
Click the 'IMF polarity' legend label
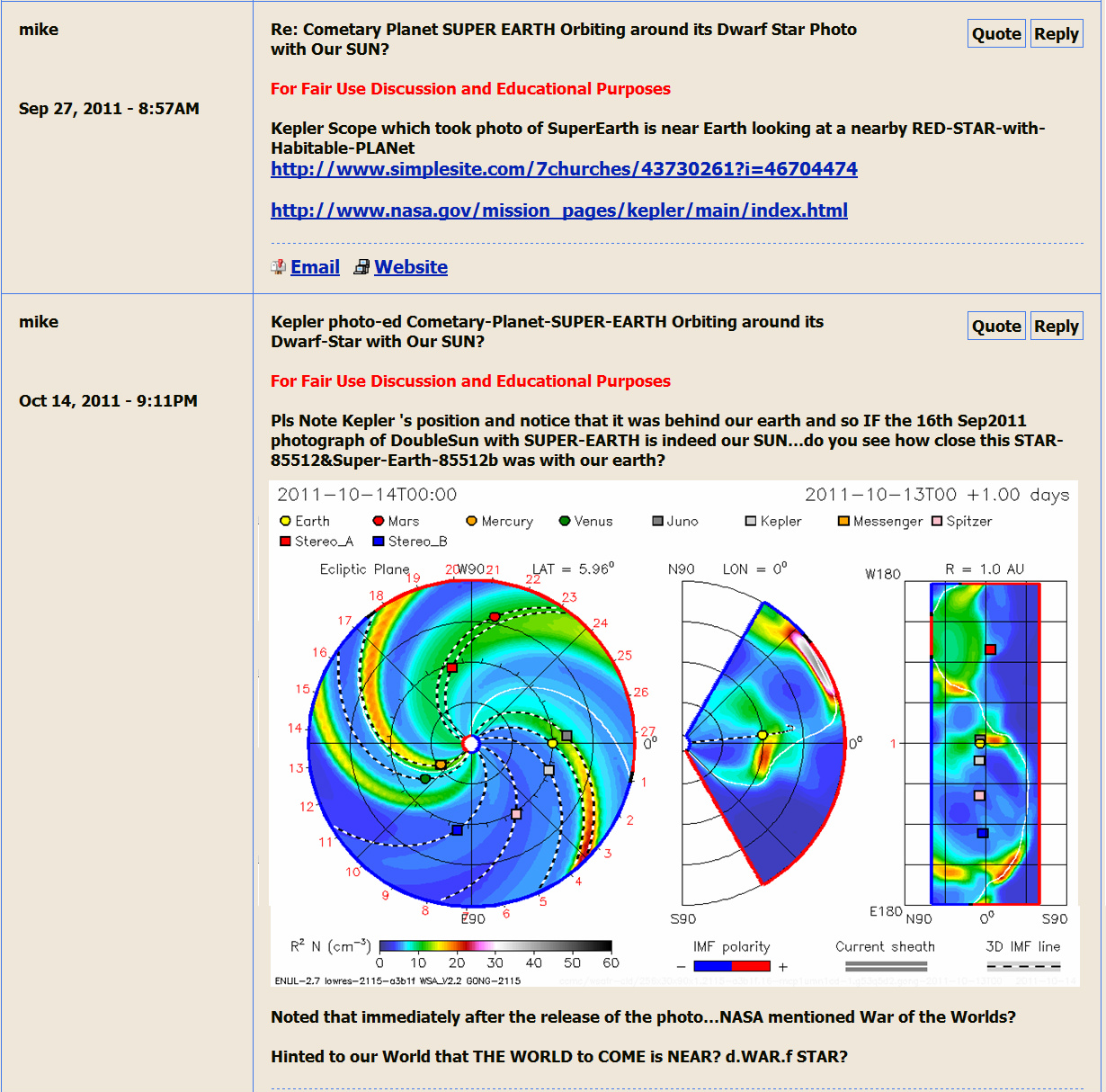tap(731, 946)
